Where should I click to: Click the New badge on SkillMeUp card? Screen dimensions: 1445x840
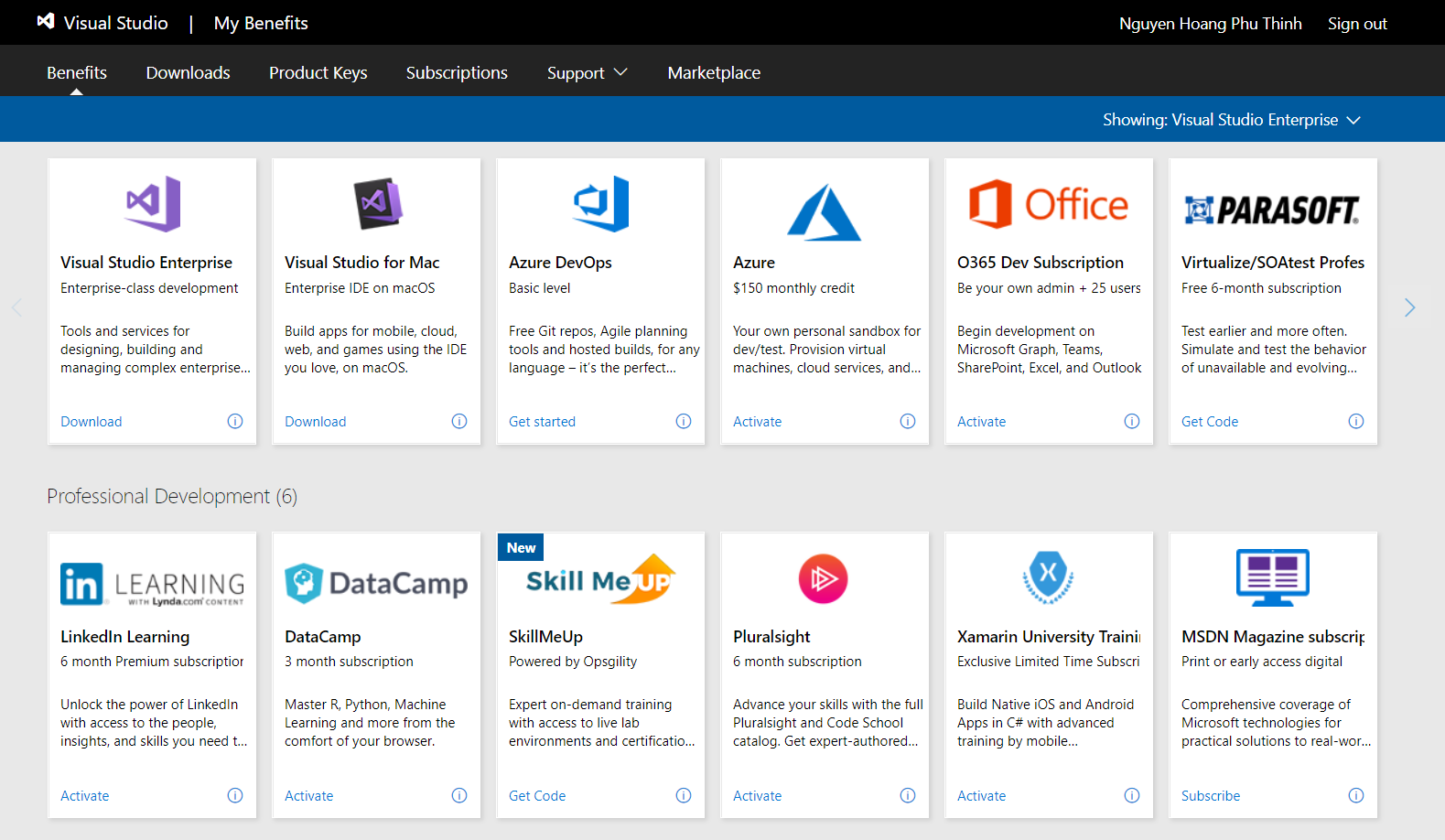[522, 547]
